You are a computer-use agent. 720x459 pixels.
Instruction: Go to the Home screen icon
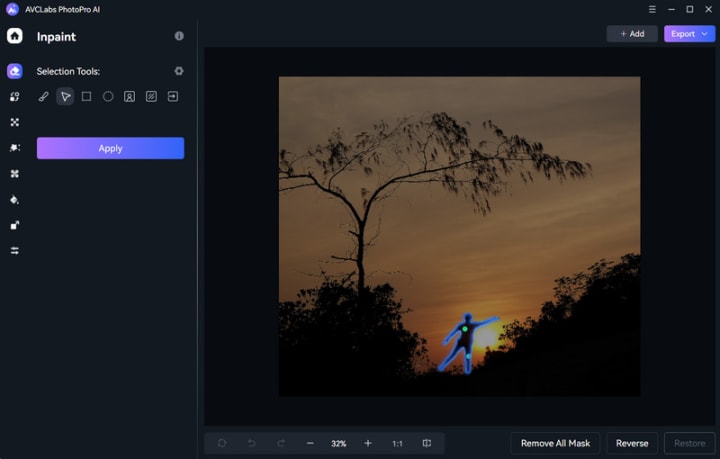(x=15, y=36)
